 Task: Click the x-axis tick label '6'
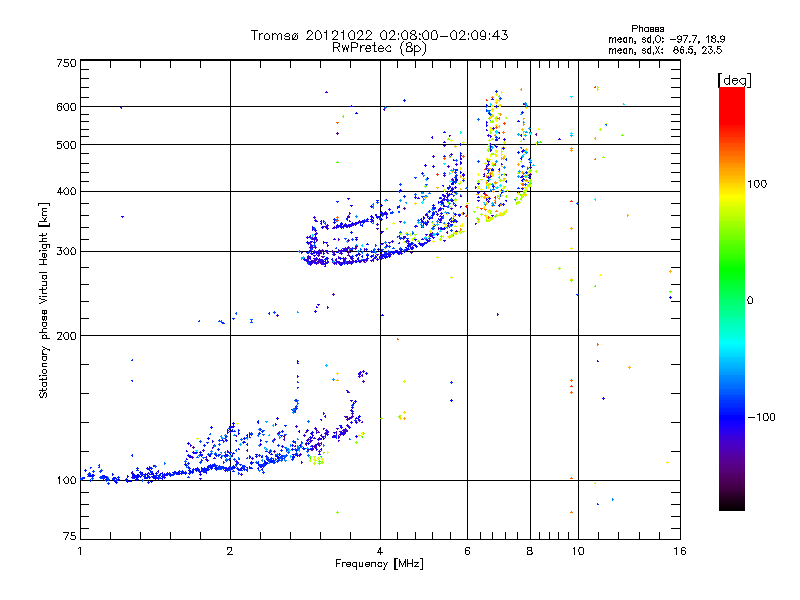(x=467, y=551)
